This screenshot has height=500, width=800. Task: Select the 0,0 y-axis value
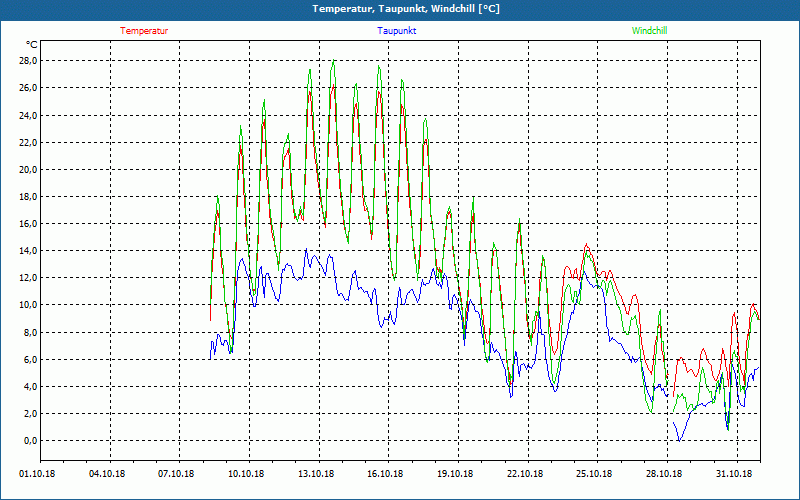pyautogui.click(x=30, y=440)
